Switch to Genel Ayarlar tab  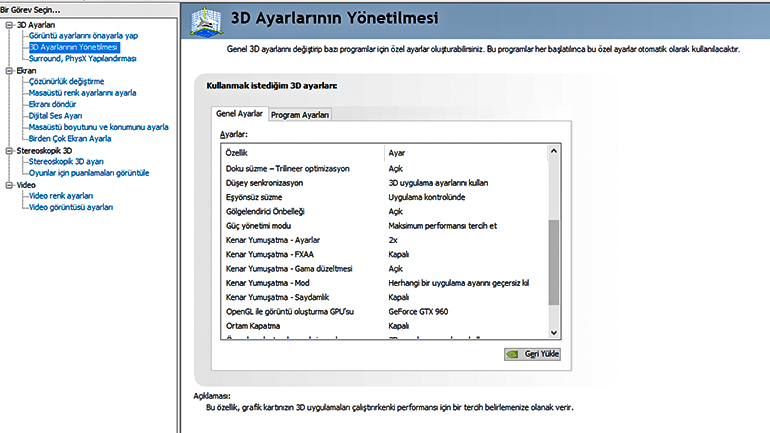pos(239,114)
